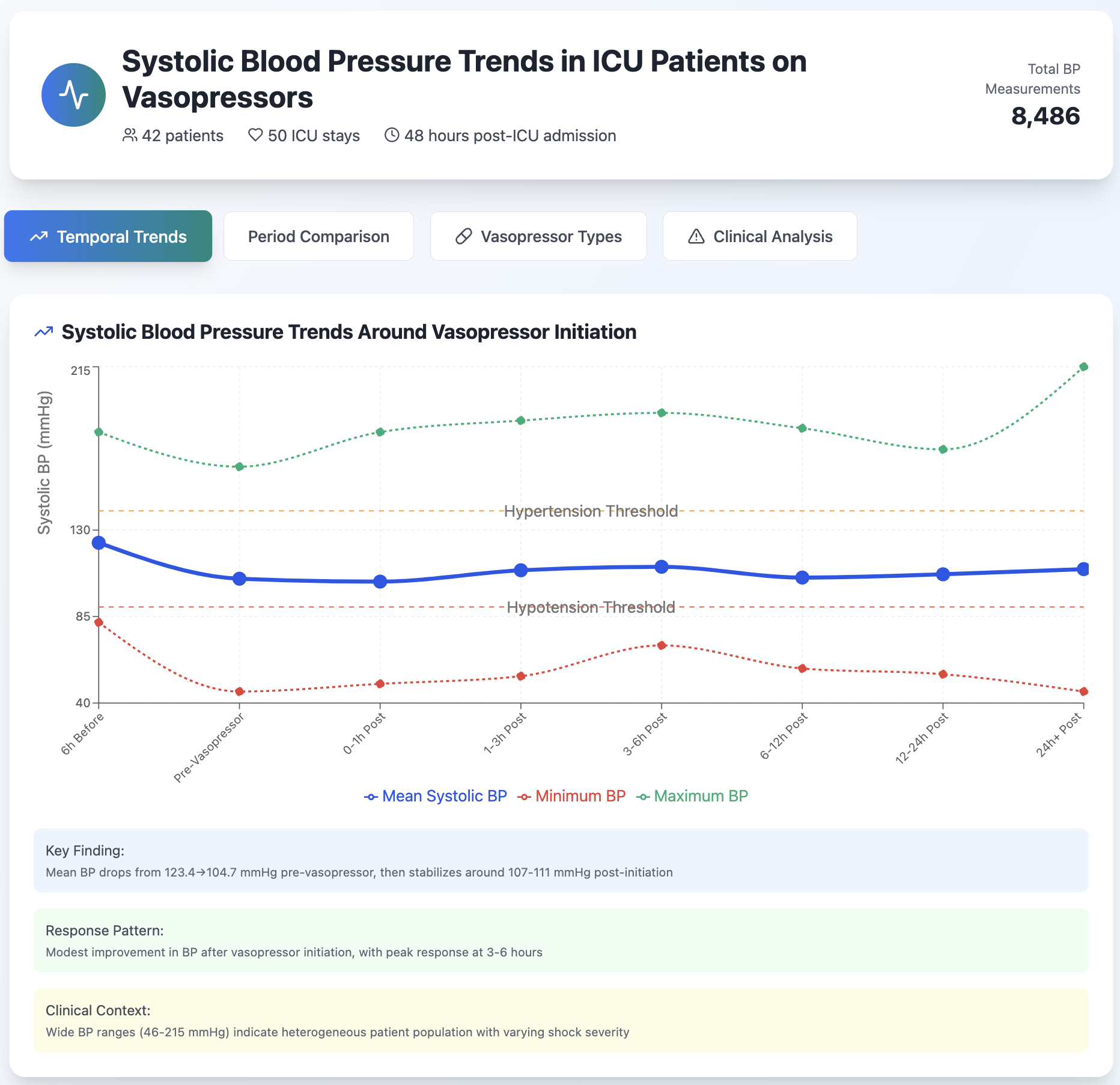Viewport: 1120px width, 1085px height.
Task: Toggle Minimum BP legend series
Action: [571, 796]
